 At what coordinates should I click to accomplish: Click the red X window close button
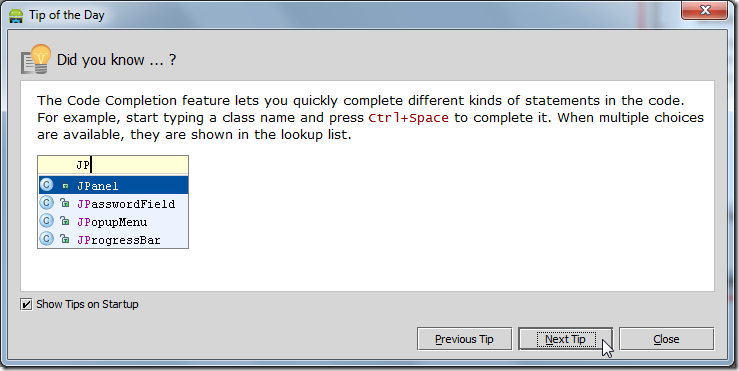point(704,10)
